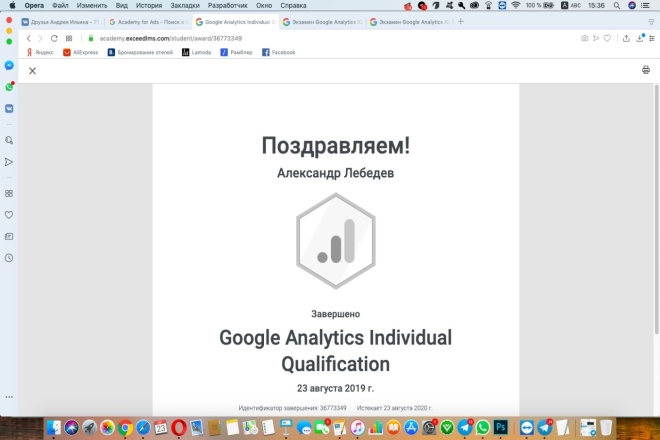Click the browser forward arrow
Screen dimensions: 660x440
click(40, 38)
